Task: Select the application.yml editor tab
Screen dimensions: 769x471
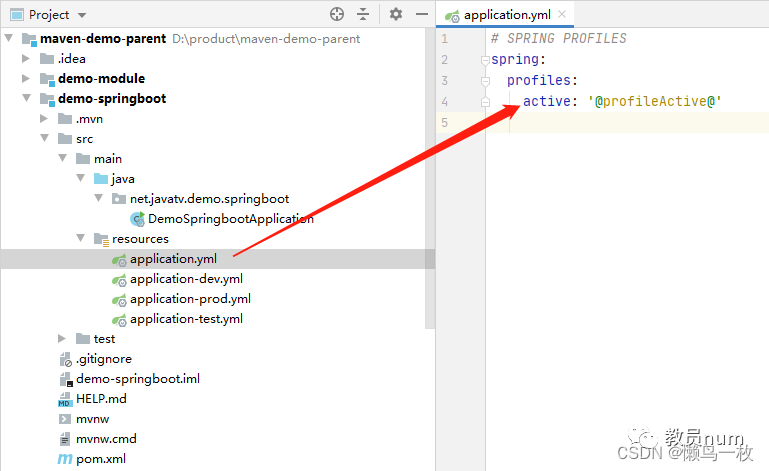Action: pos(505,15)
